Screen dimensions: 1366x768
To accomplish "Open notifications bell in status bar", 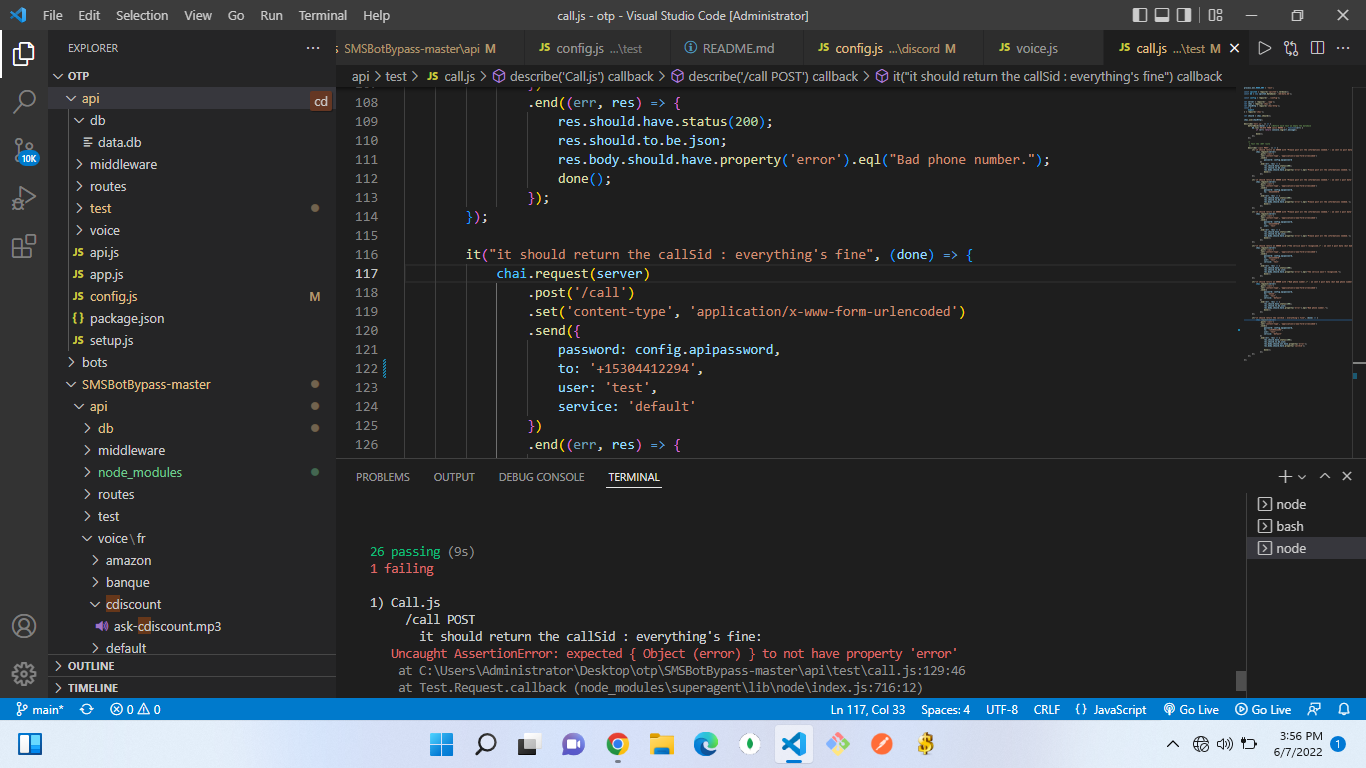I will tap(1342, 709).
